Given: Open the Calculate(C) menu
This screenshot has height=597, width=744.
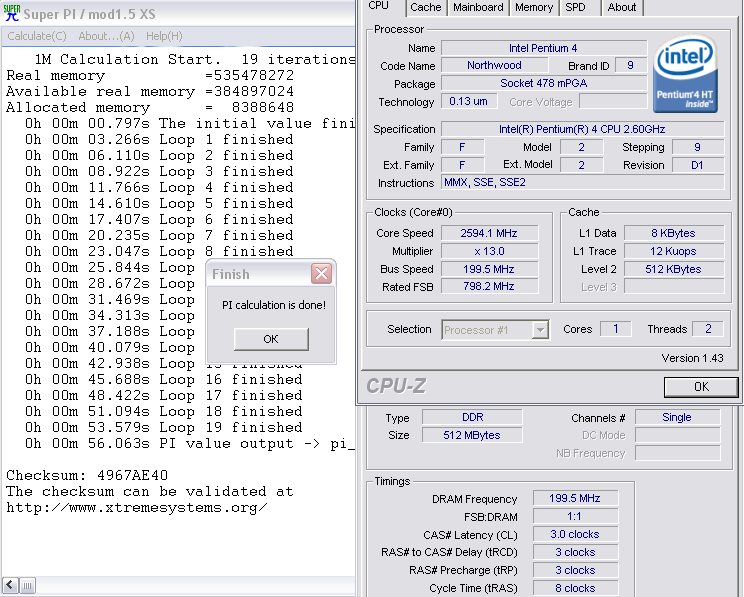Looking at the screenshot, I should click(x=37, y=36).
